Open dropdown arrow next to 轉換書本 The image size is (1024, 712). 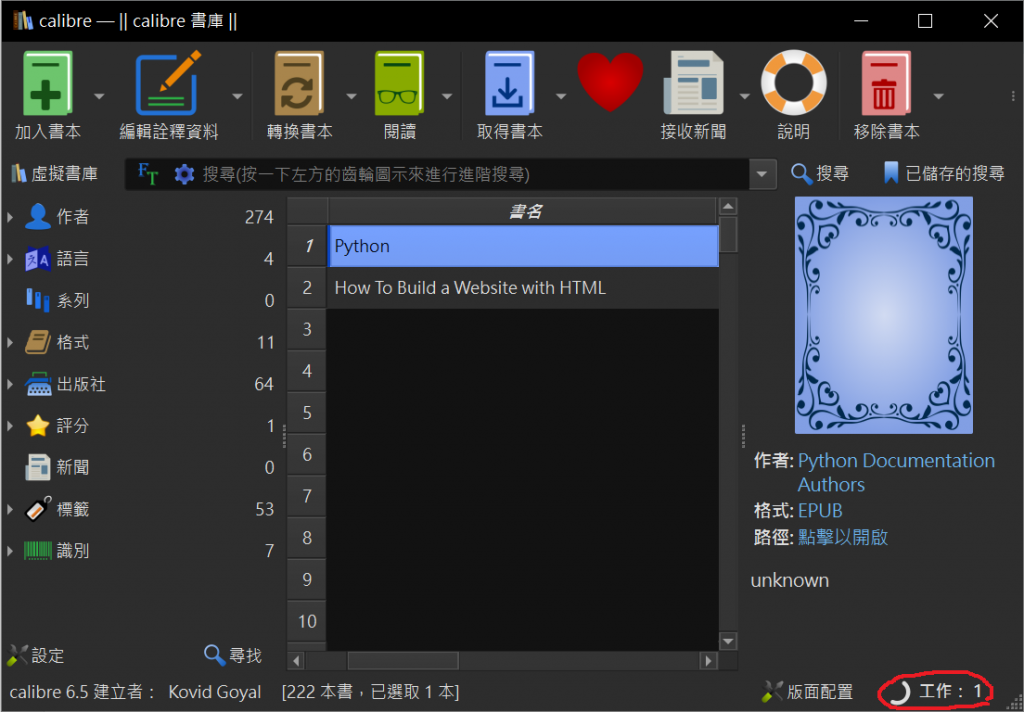pos(351,97)
